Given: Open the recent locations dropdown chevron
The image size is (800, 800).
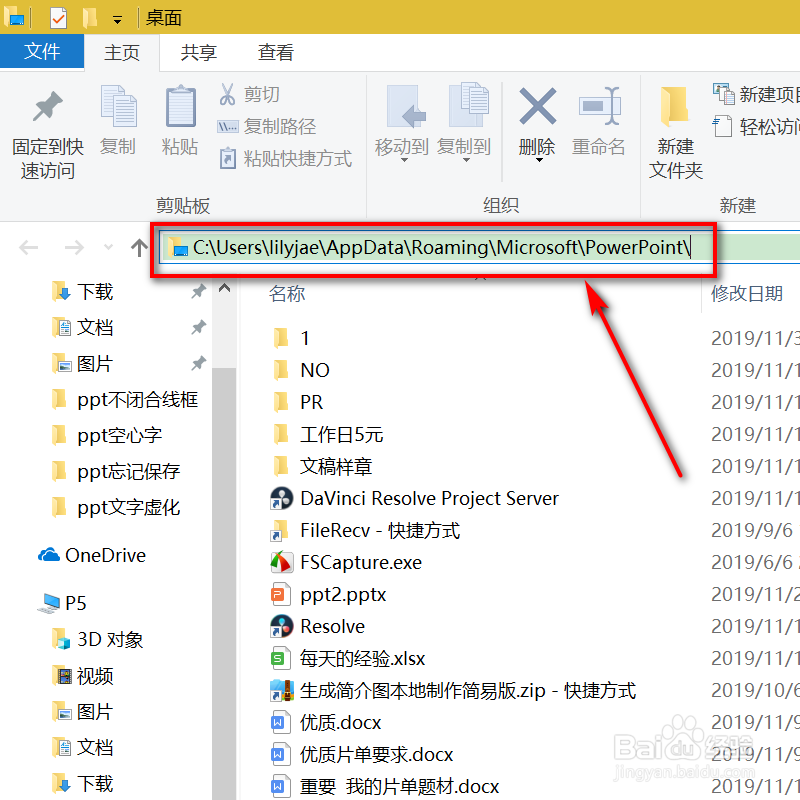Looking at the screenshot, I should (x=108, y=247).
